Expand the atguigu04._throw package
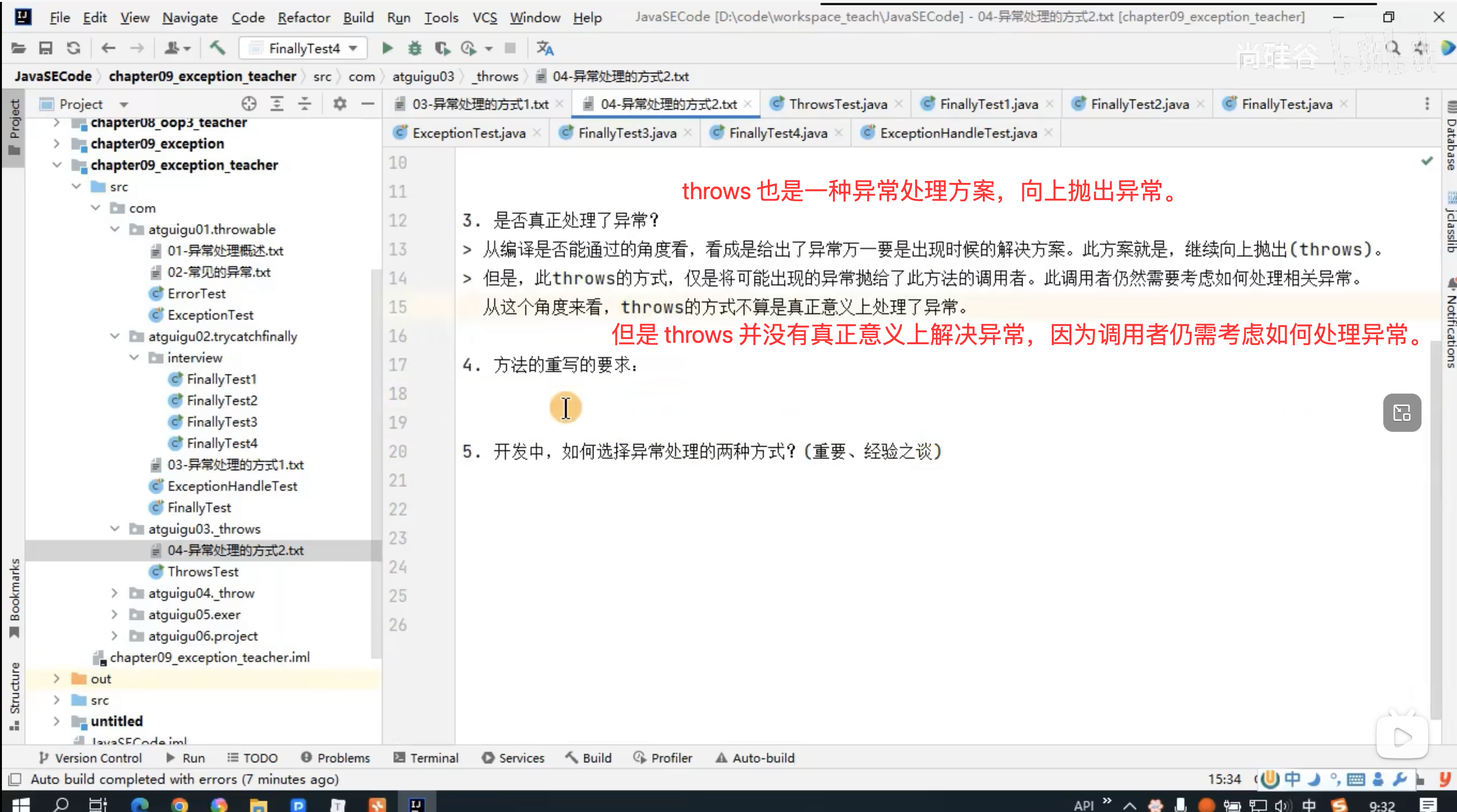 tap(114, 593)
